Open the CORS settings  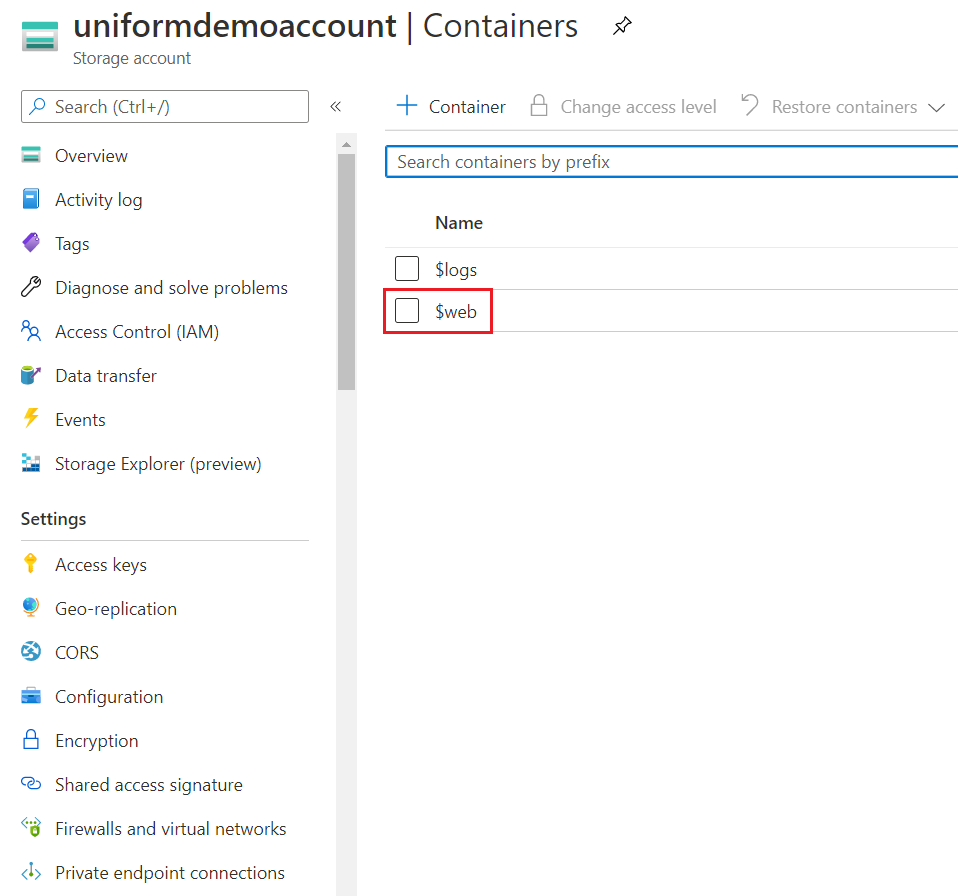pyautogui.click(x=76, y=653)
